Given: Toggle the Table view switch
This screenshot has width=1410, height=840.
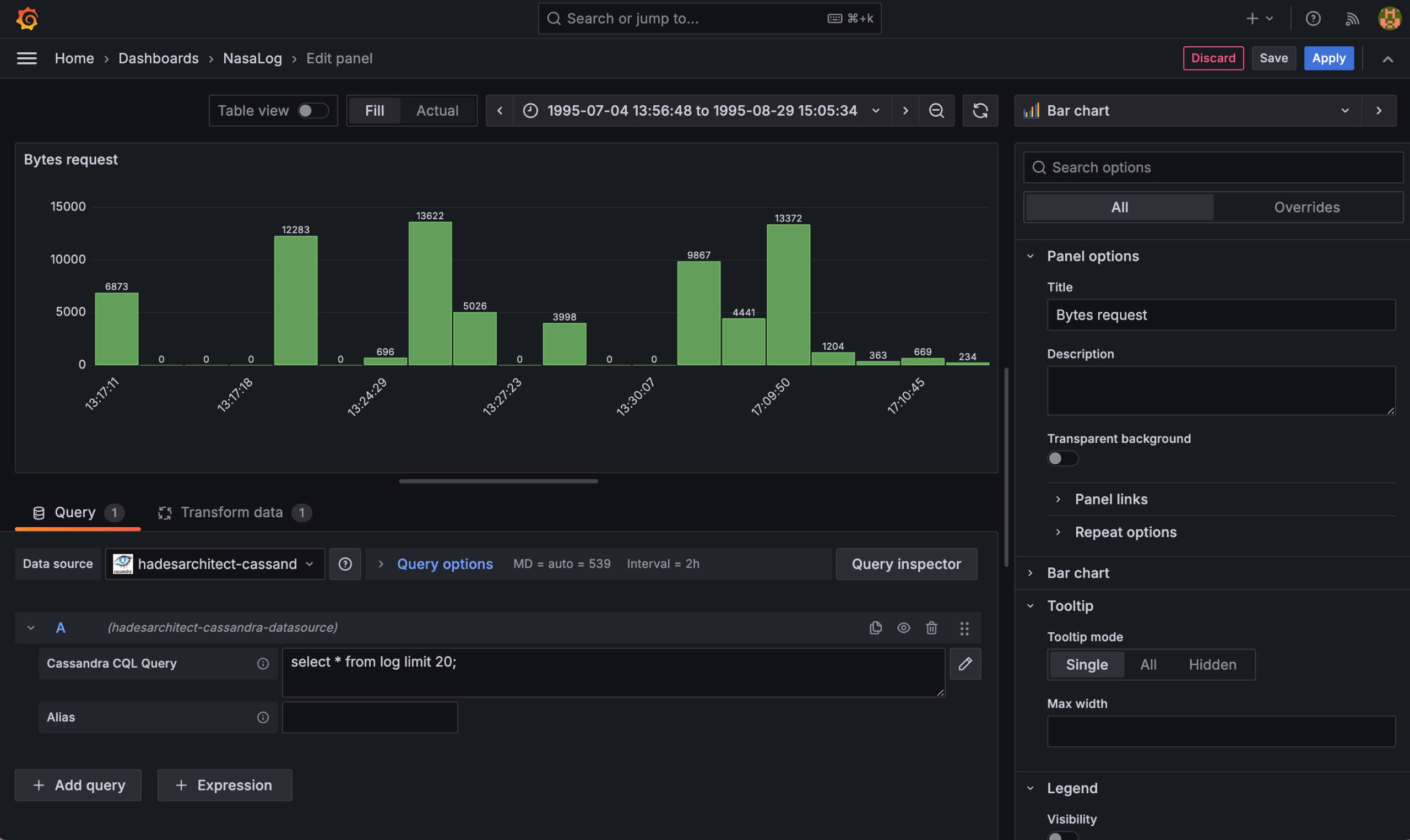Looking at the screenshot, I should (313, 110).
